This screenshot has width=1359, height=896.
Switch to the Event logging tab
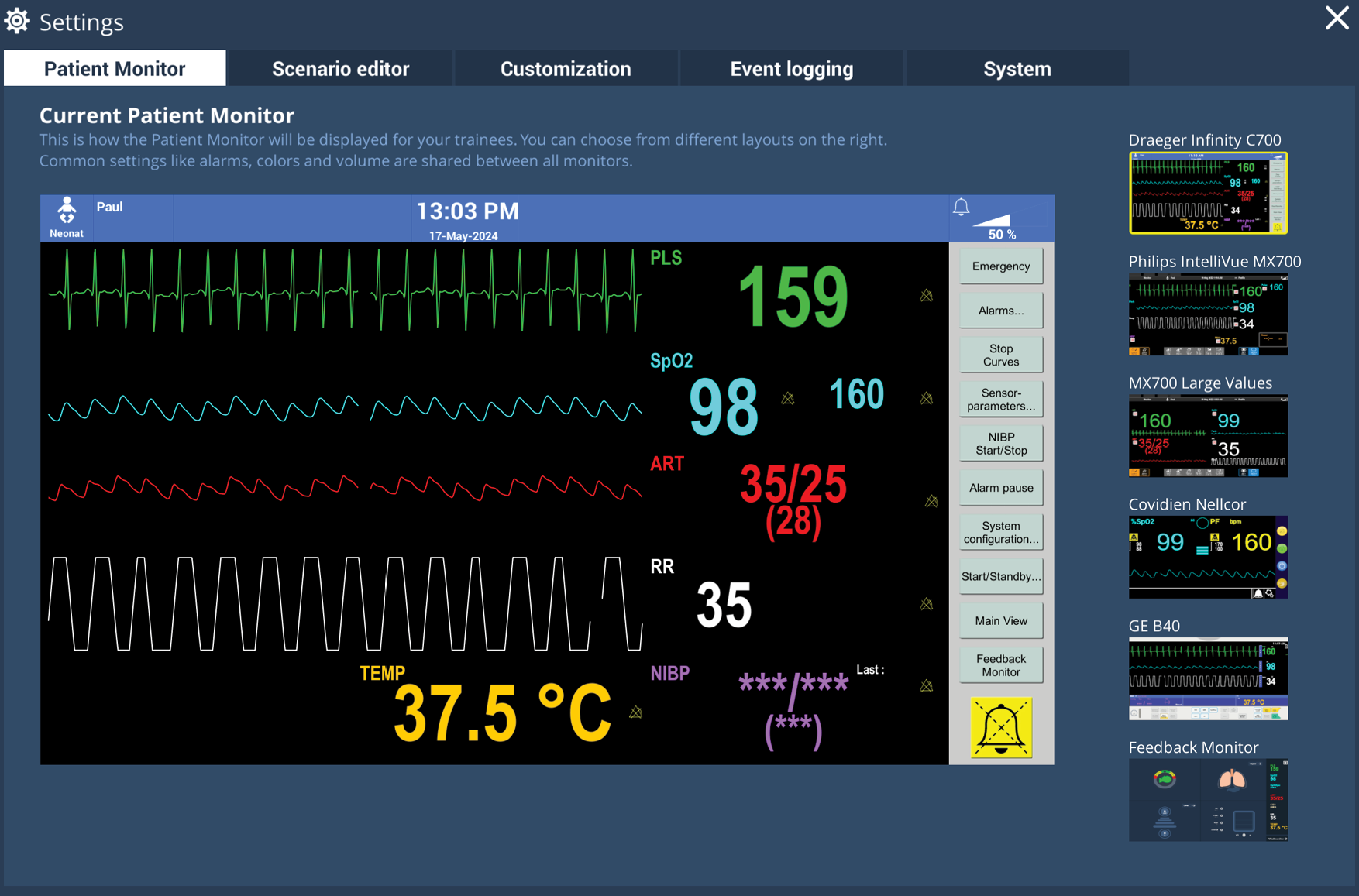click(790, 68)
